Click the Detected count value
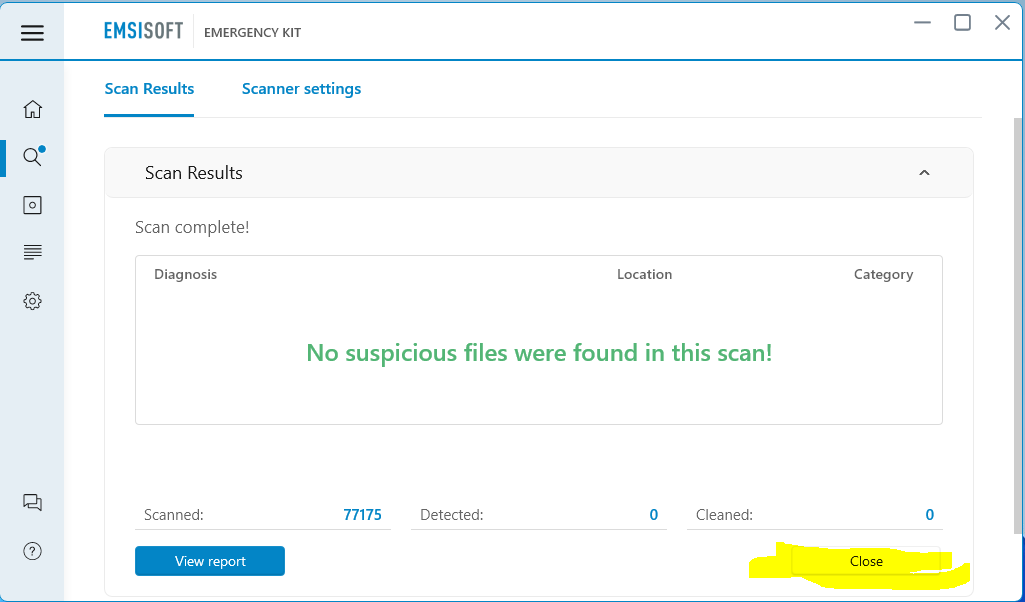Viewport: 1025px width, 602px height. (654, 515)
